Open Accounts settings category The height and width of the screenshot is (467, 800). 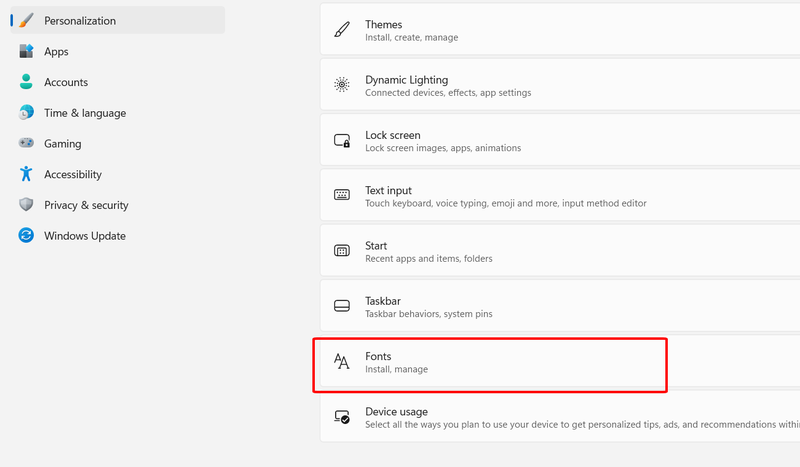[66, 82]
